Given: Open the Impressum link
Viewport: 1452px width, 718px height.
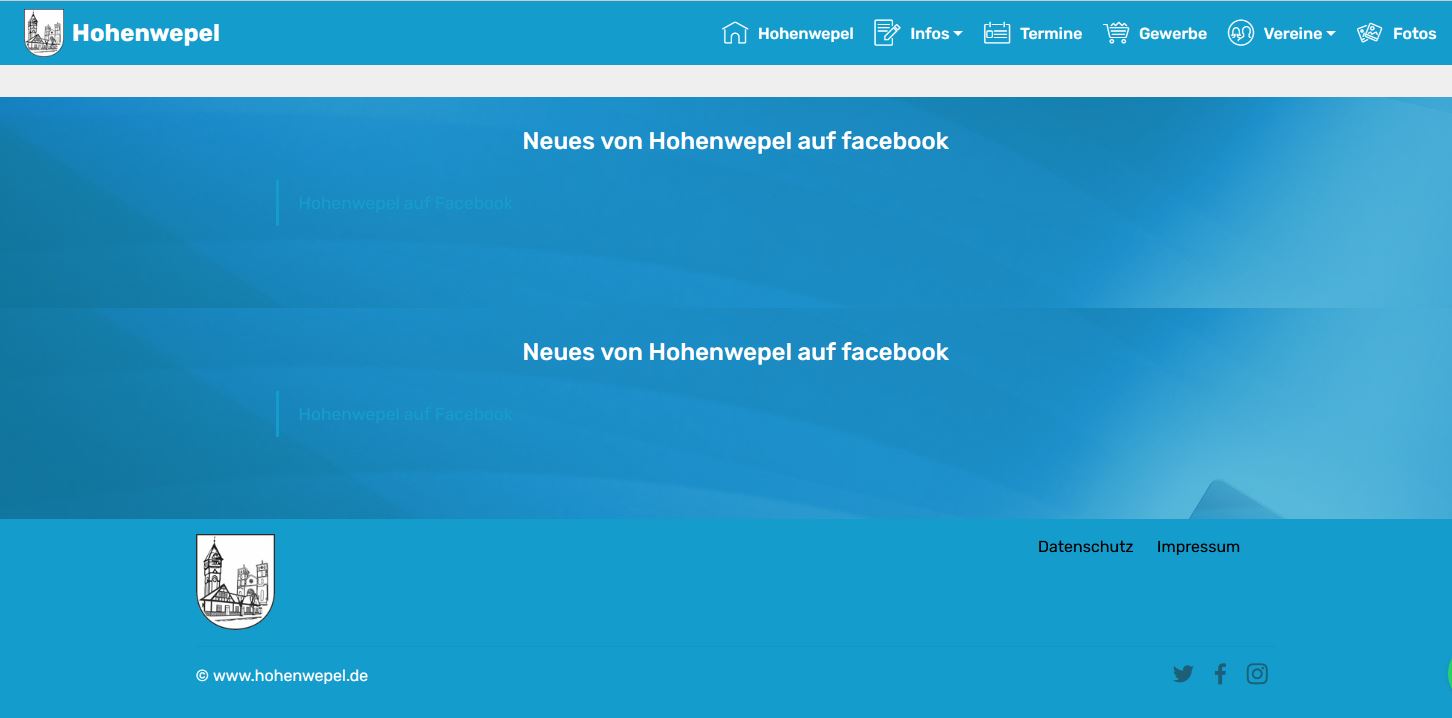Looking at the screenshot, I should tap(1198, 547).
